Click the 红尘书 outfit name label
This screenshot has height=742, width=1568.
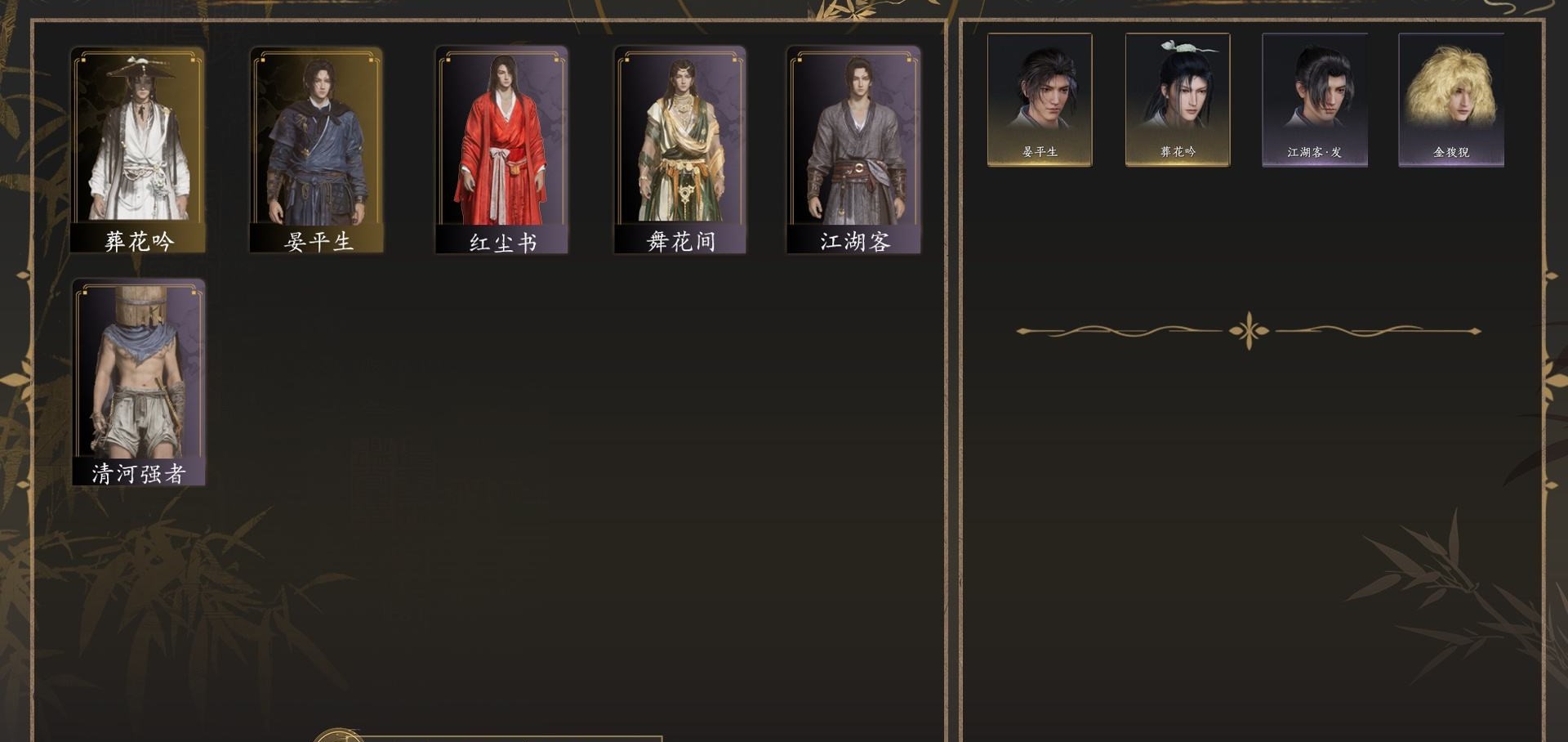[502, 242]
